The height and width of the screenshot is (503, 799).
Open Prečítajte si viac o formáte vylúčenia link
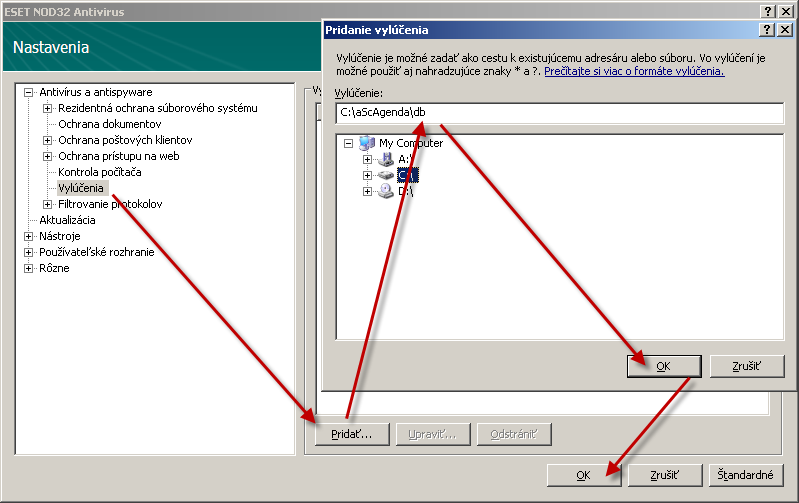pos(634,71)
